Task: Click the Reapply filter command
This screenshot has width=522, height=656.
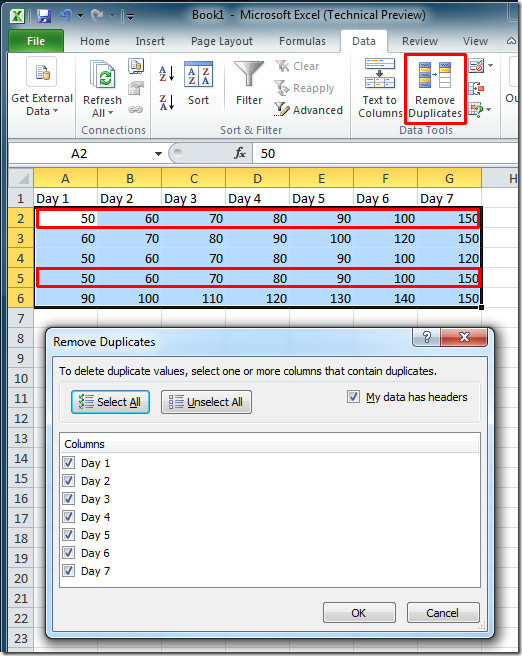Action: tap(305, 88)
